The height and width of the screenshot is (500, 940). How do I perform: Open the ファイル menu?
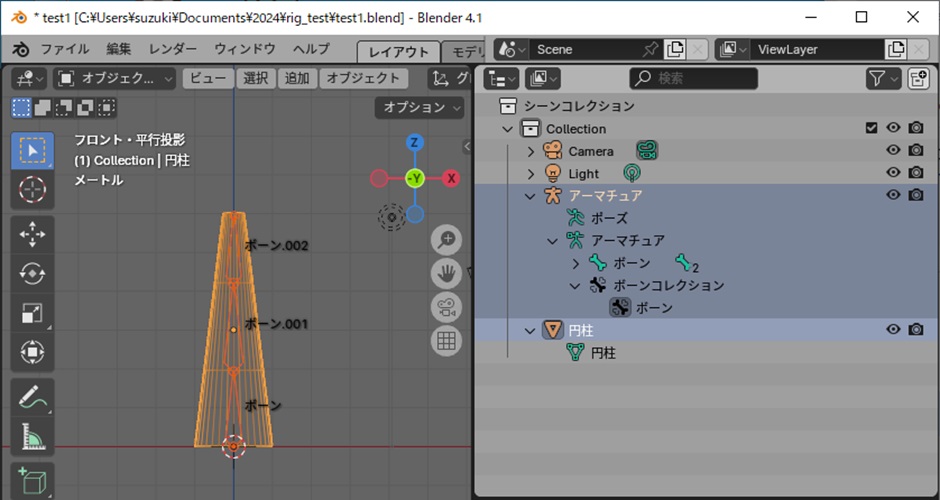click(64, 49)
